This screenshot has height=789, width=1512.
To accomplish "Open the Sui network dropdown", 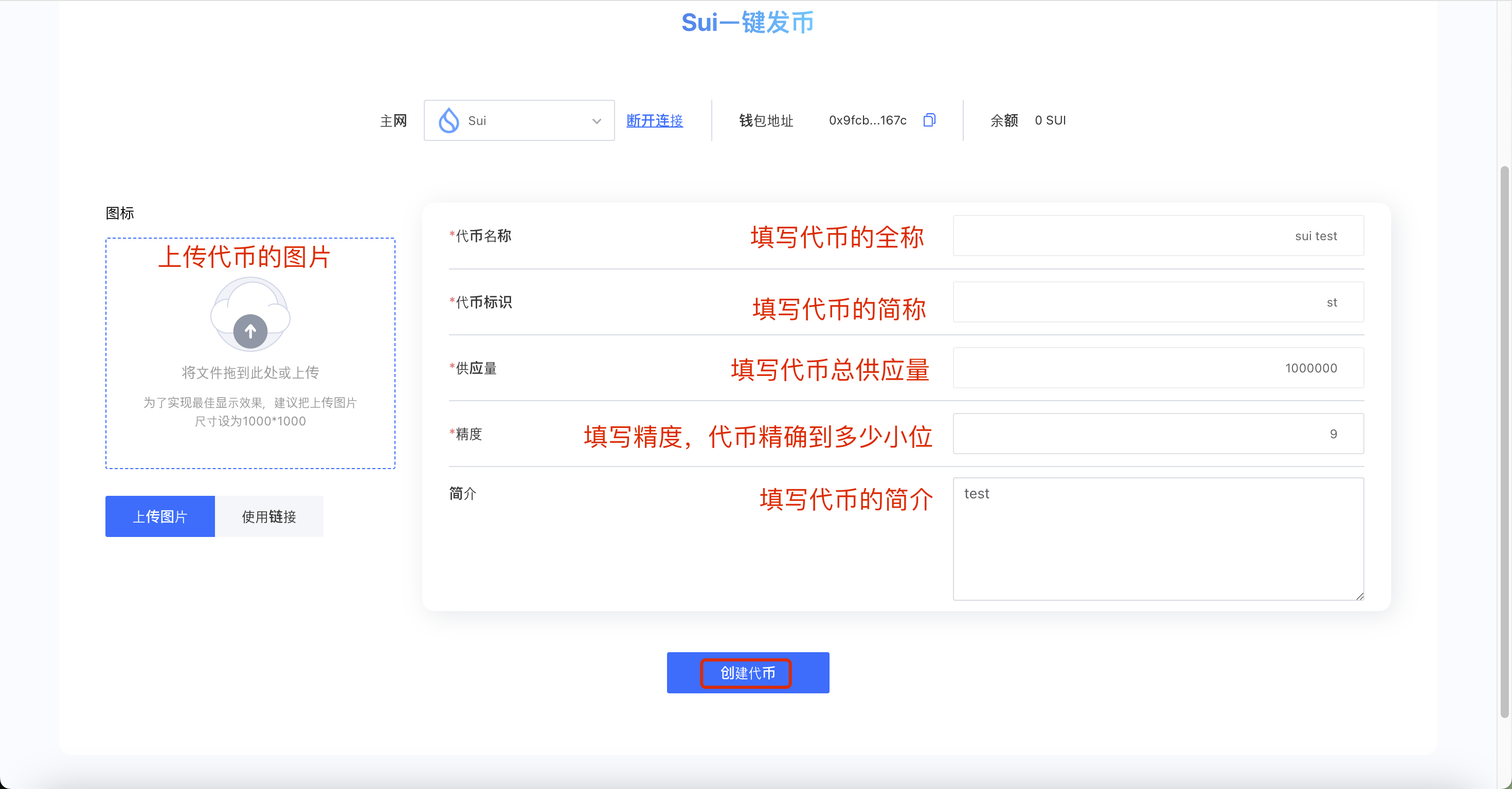I will click(x=519, y=120).
